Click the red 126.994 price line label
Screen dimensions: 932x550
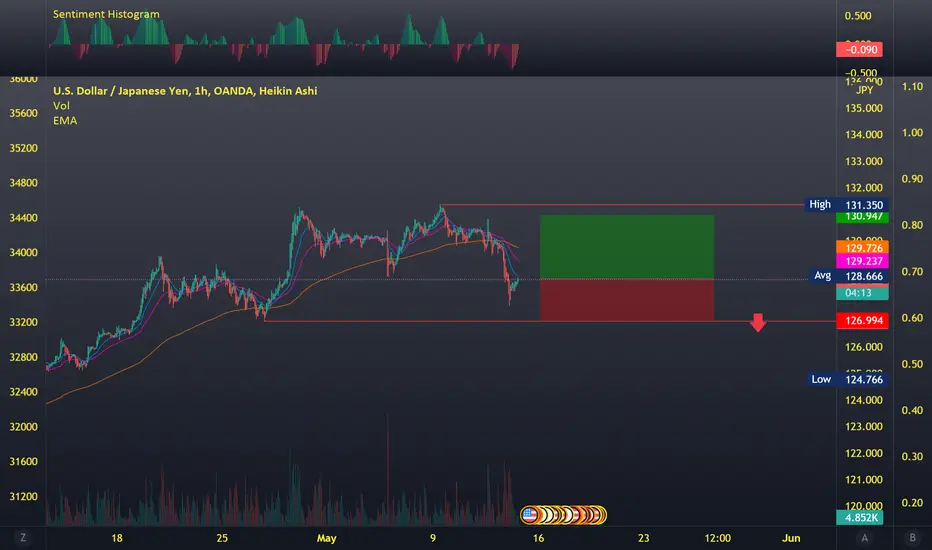click(x=862, y=320)
